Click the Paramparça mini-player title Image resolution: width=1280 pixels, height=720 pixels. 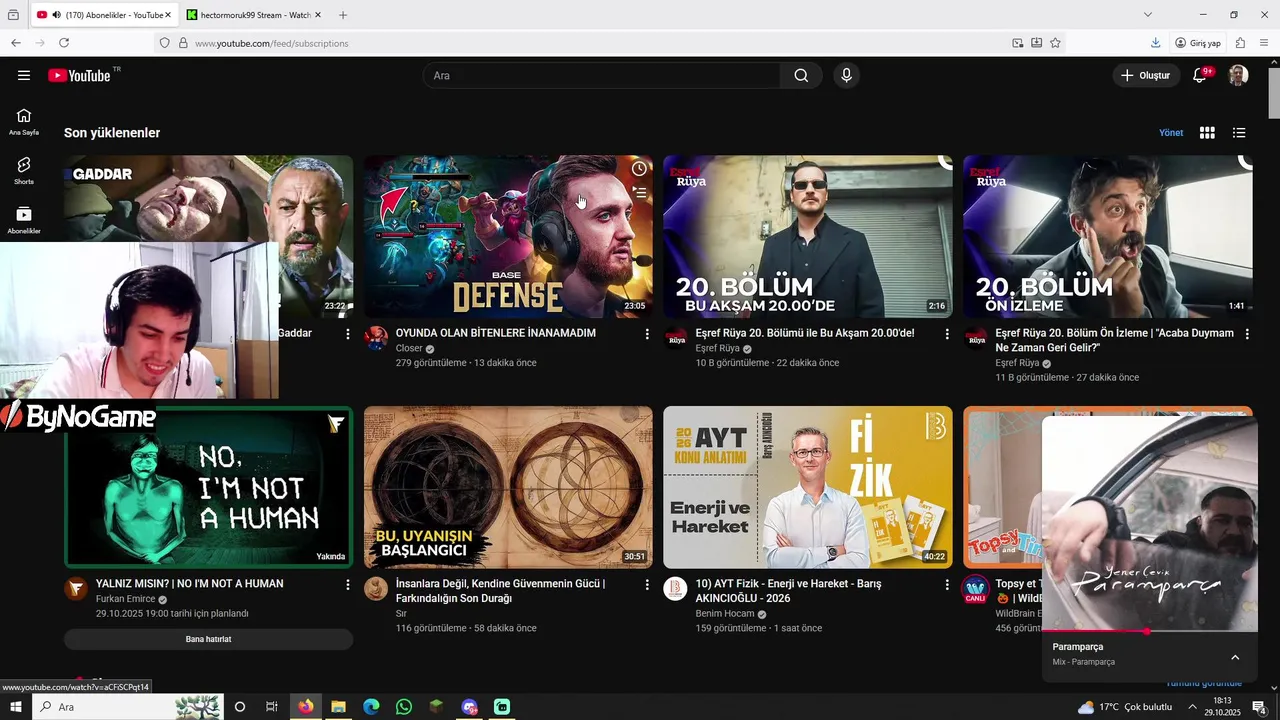[1078, 647]
